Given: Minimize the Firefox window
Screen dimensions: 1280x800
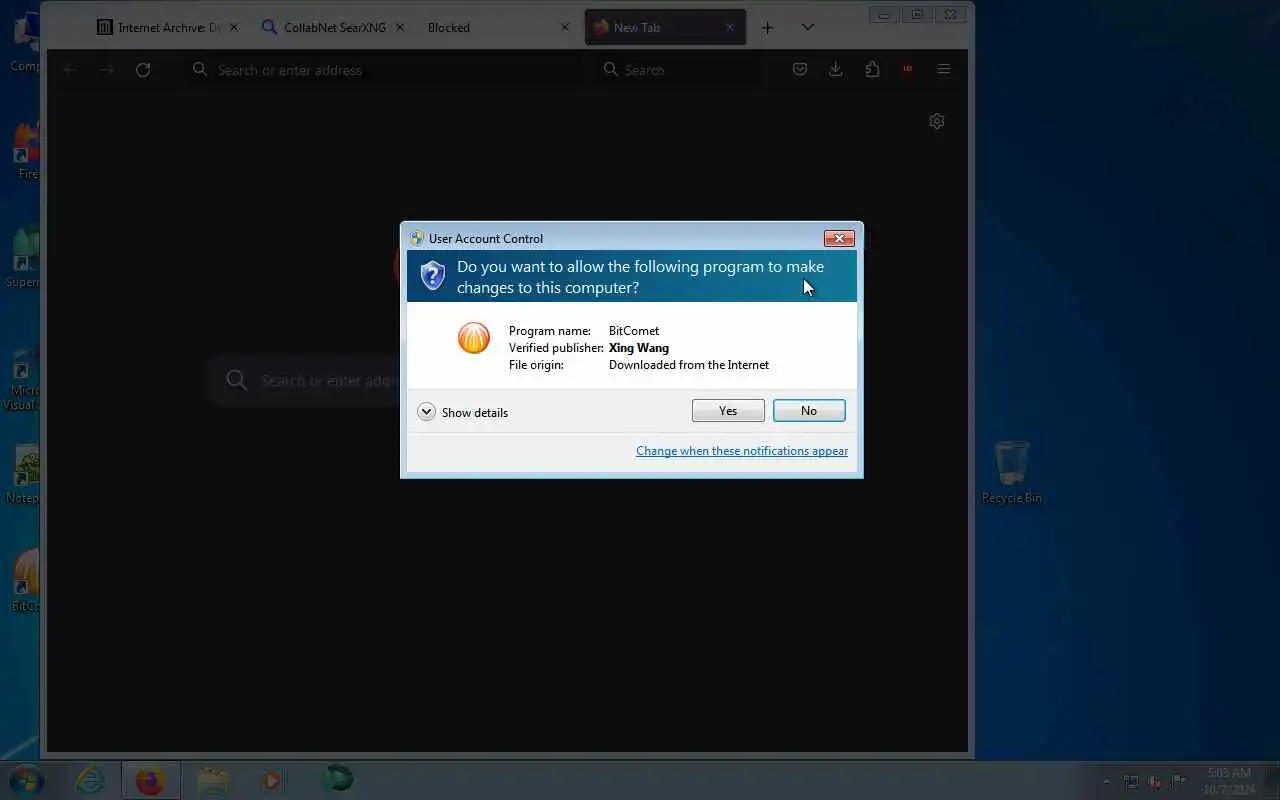Looking at the screenshot, I should (x=884, y=15).
